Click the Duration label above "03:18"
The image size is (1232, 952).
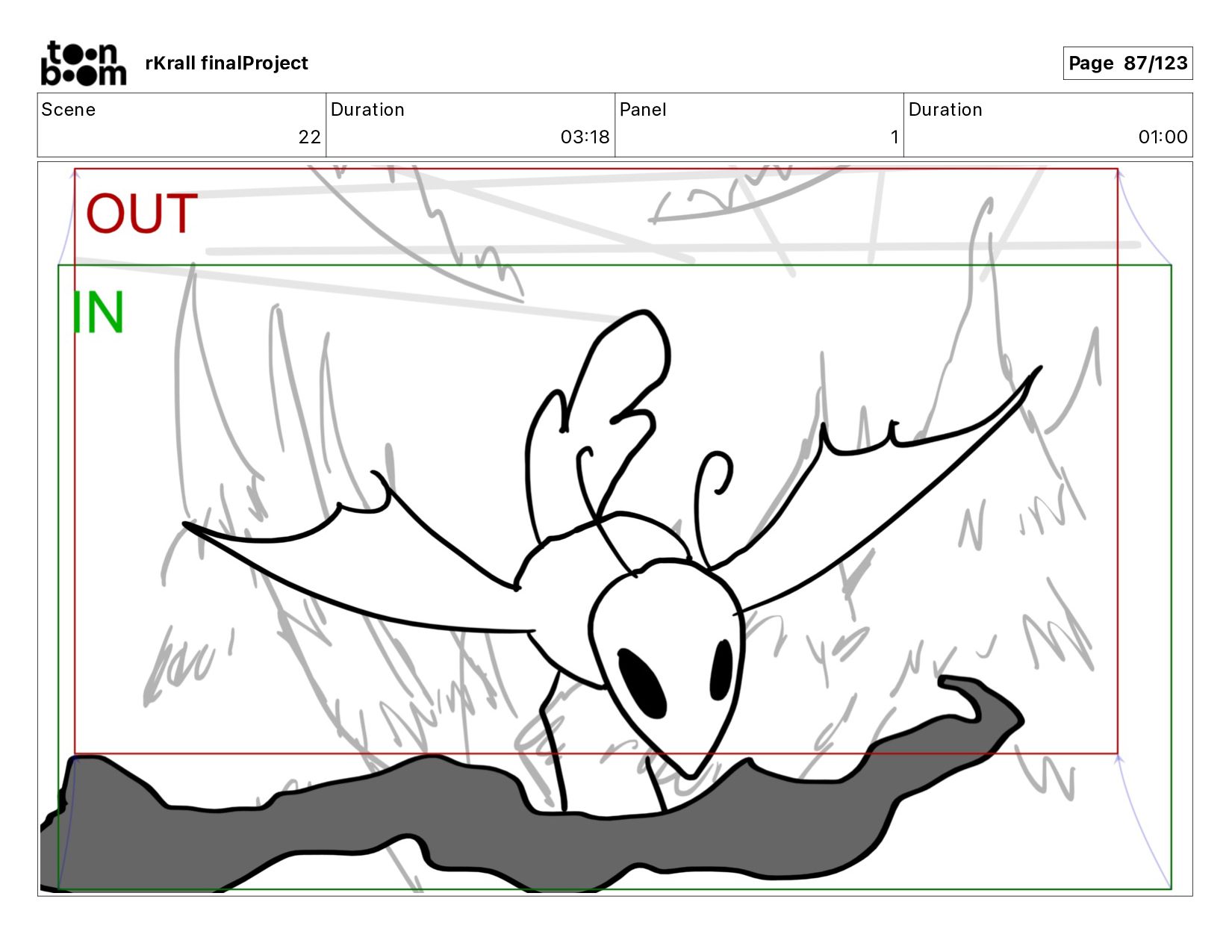367,110
